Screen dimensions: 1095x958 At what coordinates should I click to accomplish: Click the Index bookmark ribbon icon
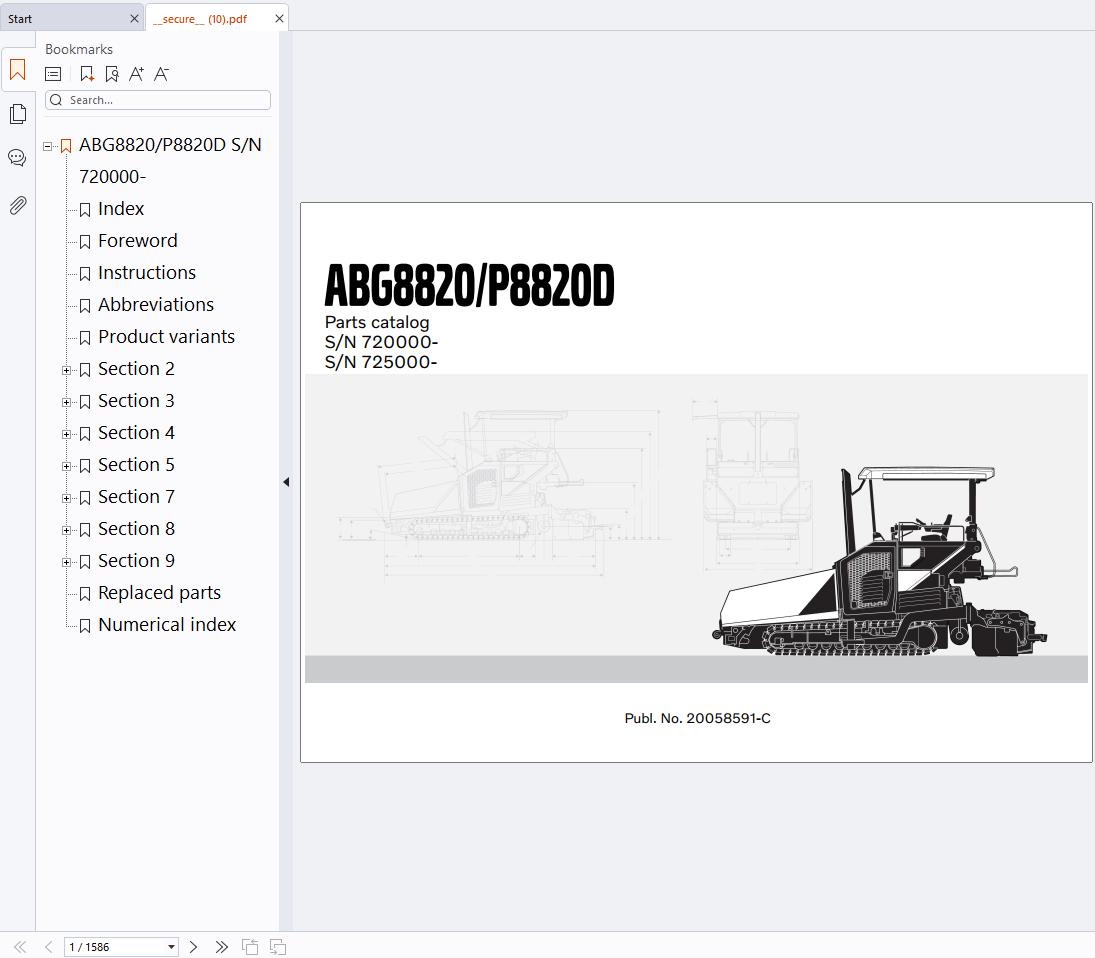pos(85,210)
